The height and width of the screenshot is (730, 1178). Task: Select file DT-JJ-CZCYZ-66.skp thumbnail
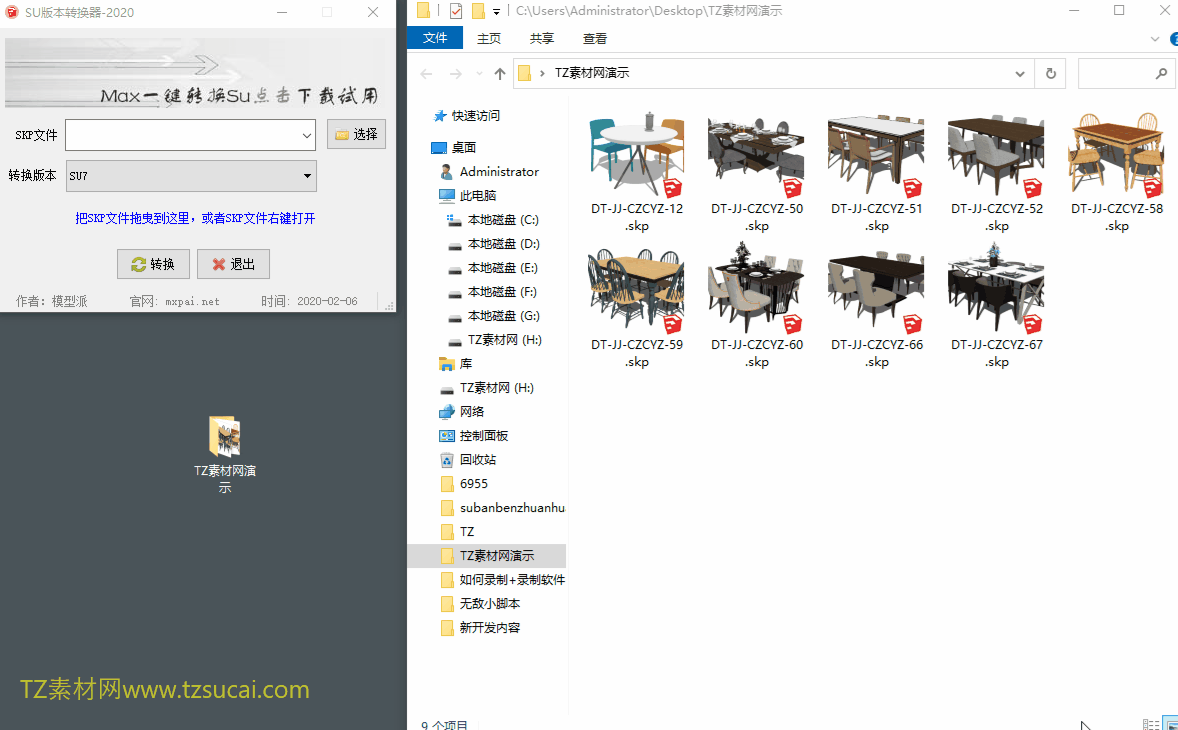[x=876, y=291]
